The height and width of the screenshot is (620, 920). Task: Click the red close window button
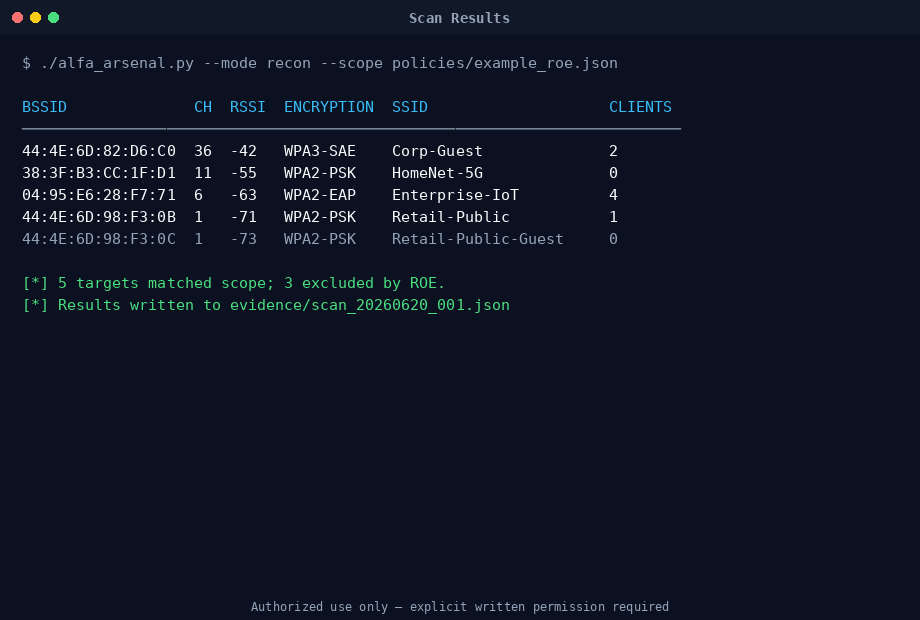[x=18, y=18]
